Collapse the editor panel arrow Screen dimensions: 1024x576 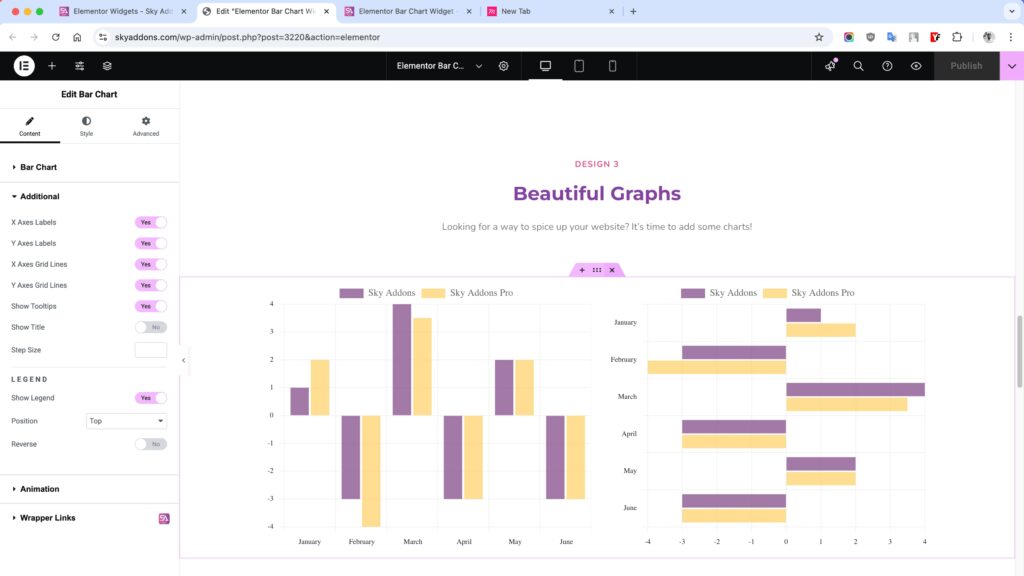[184, 360]
